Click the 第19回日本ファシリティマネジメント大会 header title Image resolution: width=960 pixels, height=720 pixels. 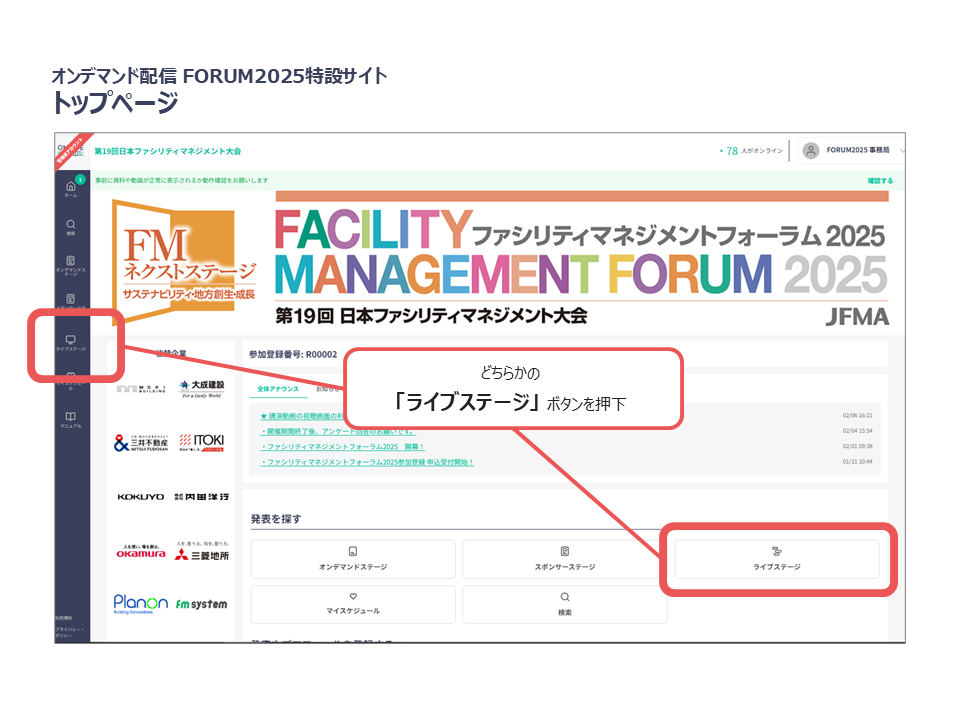(x=168, y=151)
